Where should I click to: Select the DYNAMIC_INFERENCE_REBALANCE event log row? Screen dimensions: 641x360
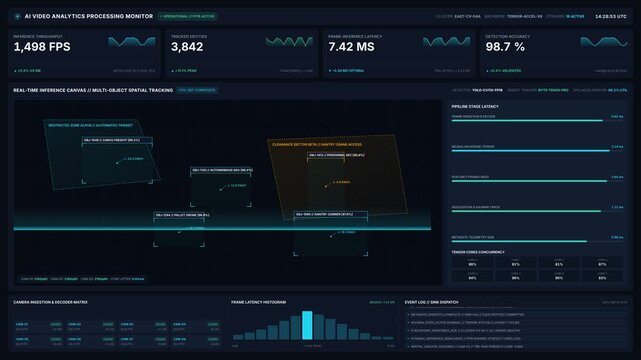click(517, 339)
